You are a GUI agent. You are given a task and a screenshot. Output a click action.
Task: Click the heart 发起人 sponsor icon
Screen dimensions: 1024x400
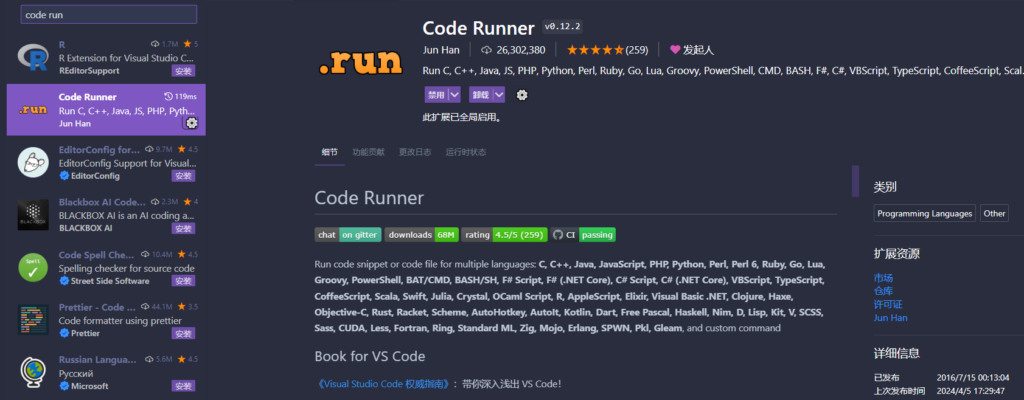(x=675, y=50)
